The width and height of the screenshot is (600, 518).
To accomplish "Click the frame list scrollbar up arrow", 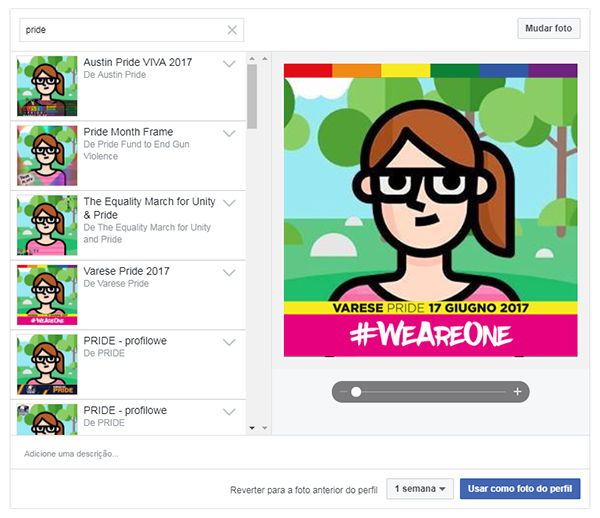I will 252,59.
